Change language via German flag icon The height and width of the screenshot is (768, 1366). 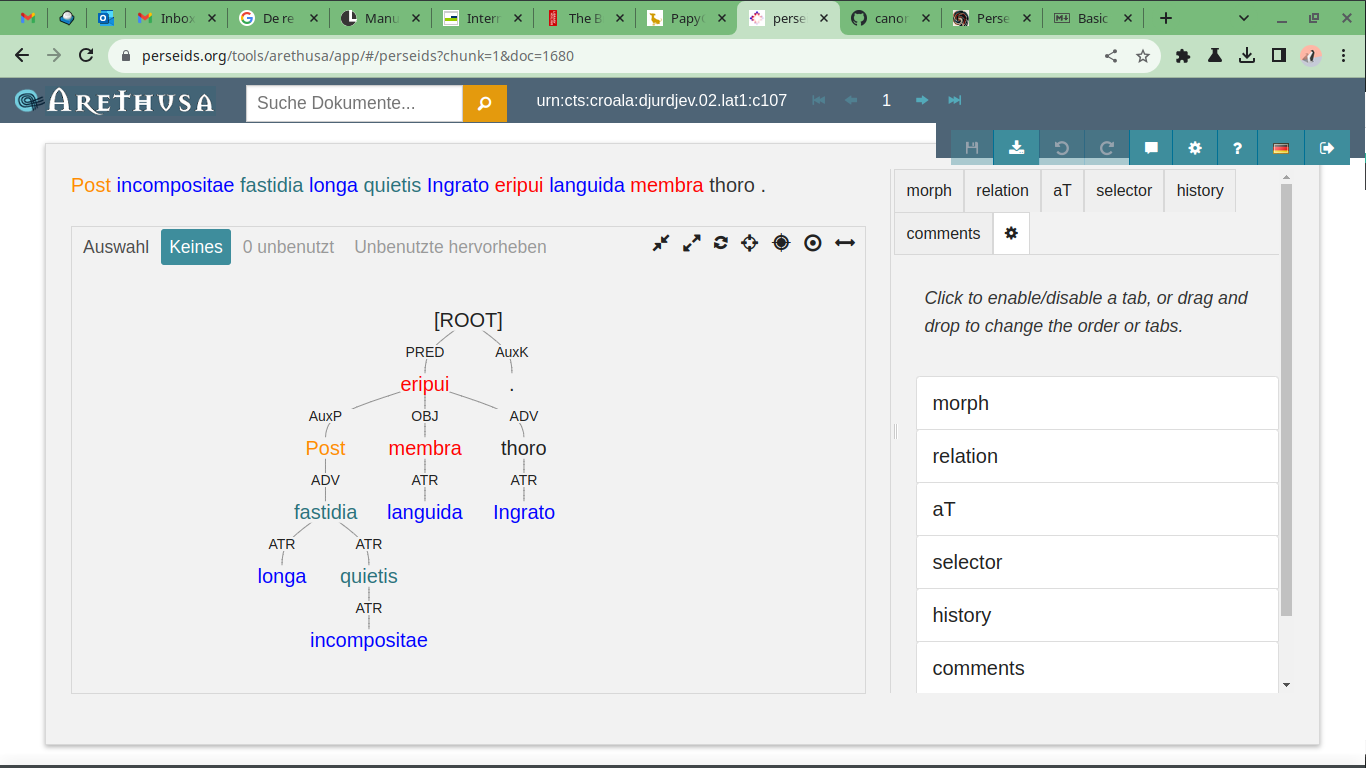click(1281, 148)
